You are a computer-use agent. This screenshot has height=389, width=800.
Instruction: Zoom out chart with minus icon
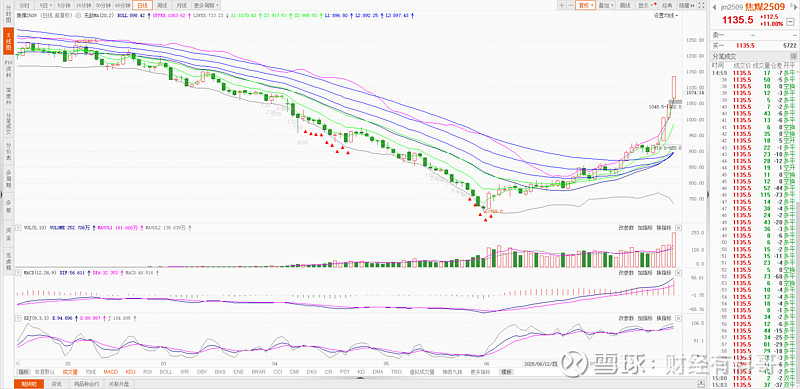[570, 5]
